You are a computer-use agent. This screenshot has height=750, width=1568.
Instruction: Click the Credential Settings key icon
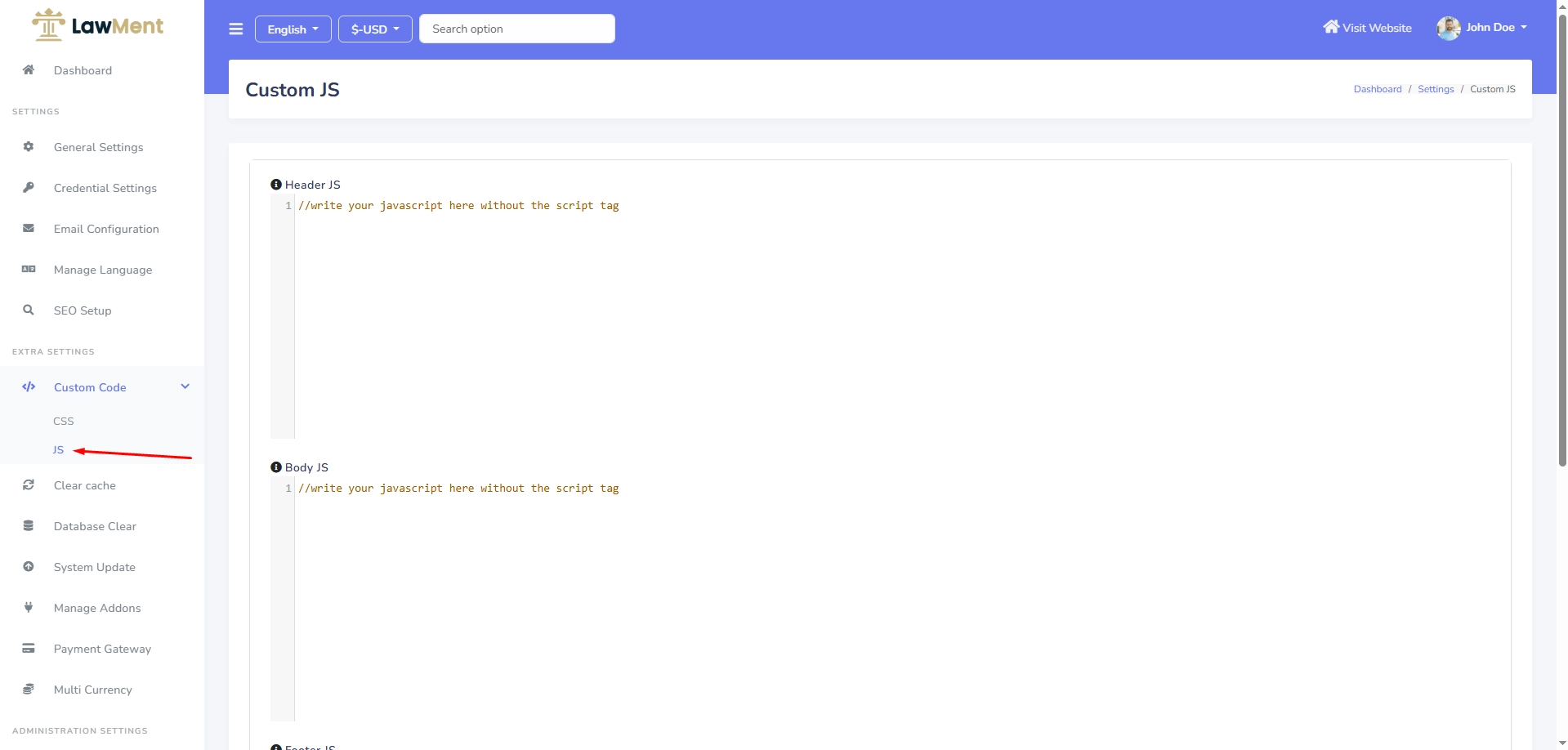29,188
